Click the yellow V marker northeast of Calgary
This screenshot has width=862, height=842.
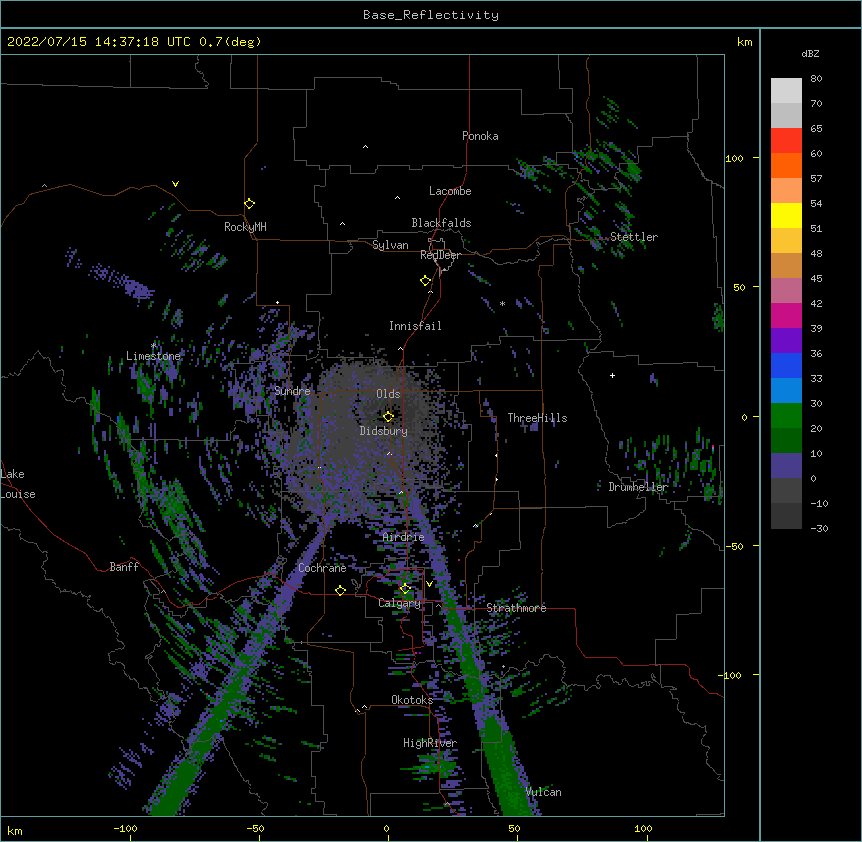(429, 584)
